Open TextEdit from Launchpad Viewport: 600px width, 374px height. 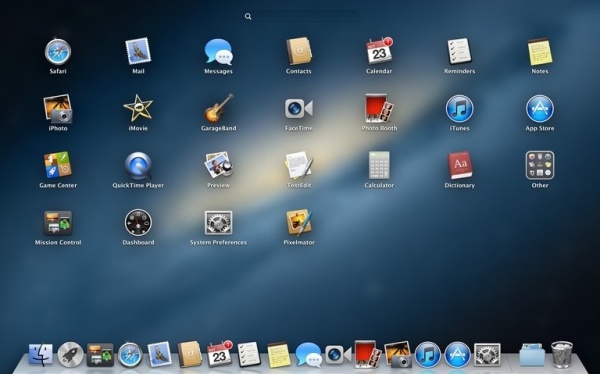pos(299,165)
